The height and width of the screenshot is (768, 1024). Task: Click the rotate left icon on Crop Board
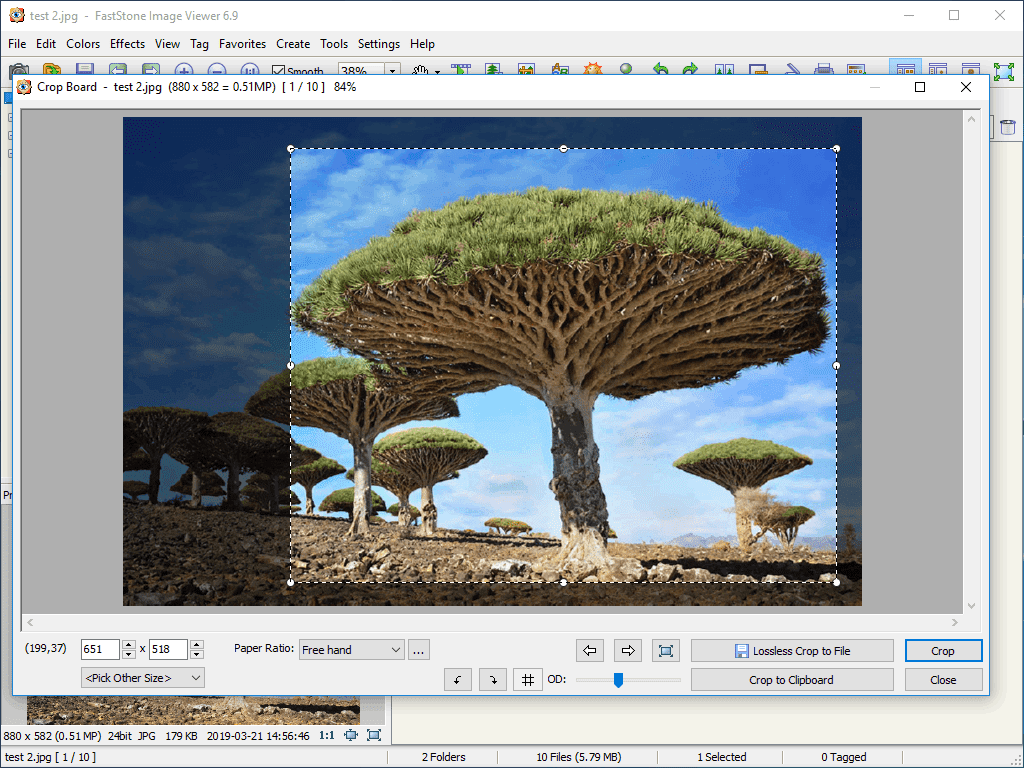pos(457,679)
